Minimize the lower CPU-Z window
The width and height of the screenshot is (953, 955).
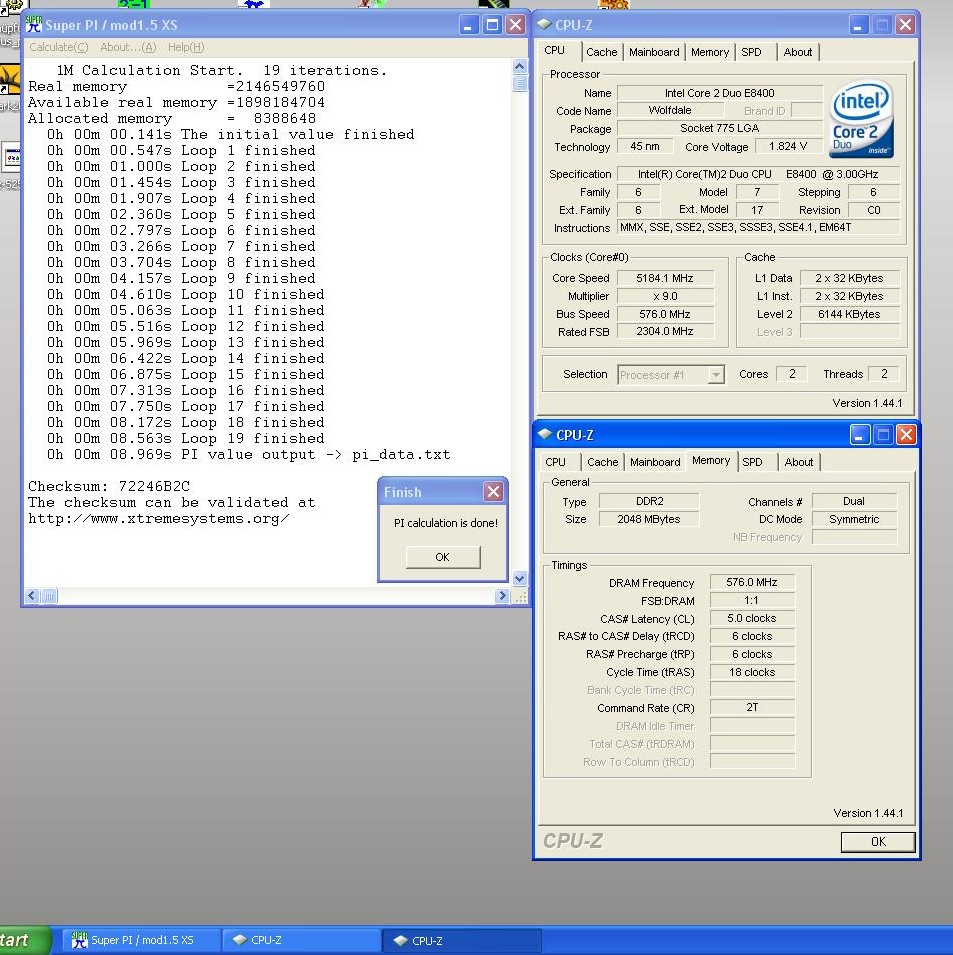coord(860,435)
